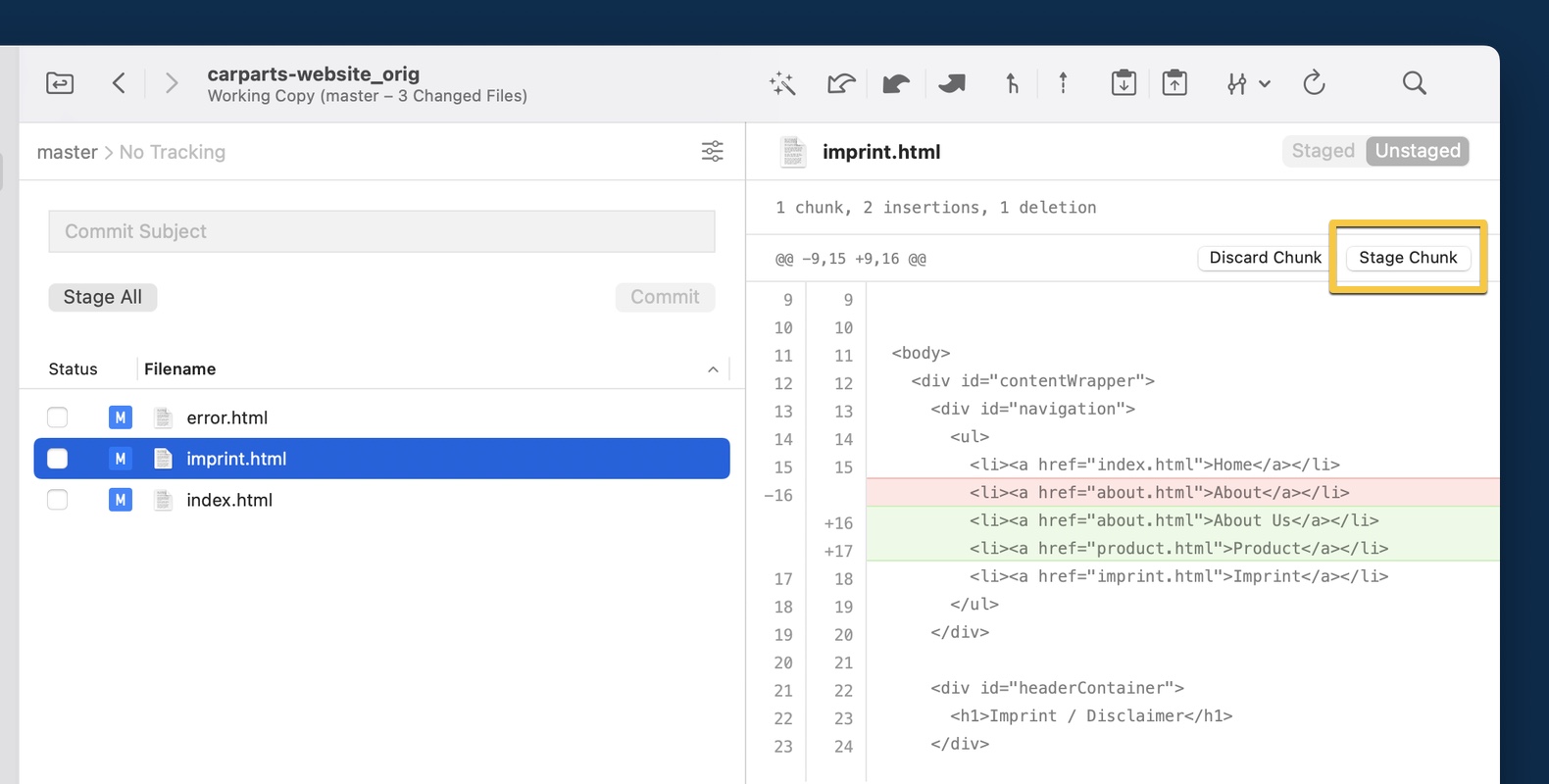This screenshot has width=1549, height=784.
Task: Open the search magnifier icon
Action: 1414,83
